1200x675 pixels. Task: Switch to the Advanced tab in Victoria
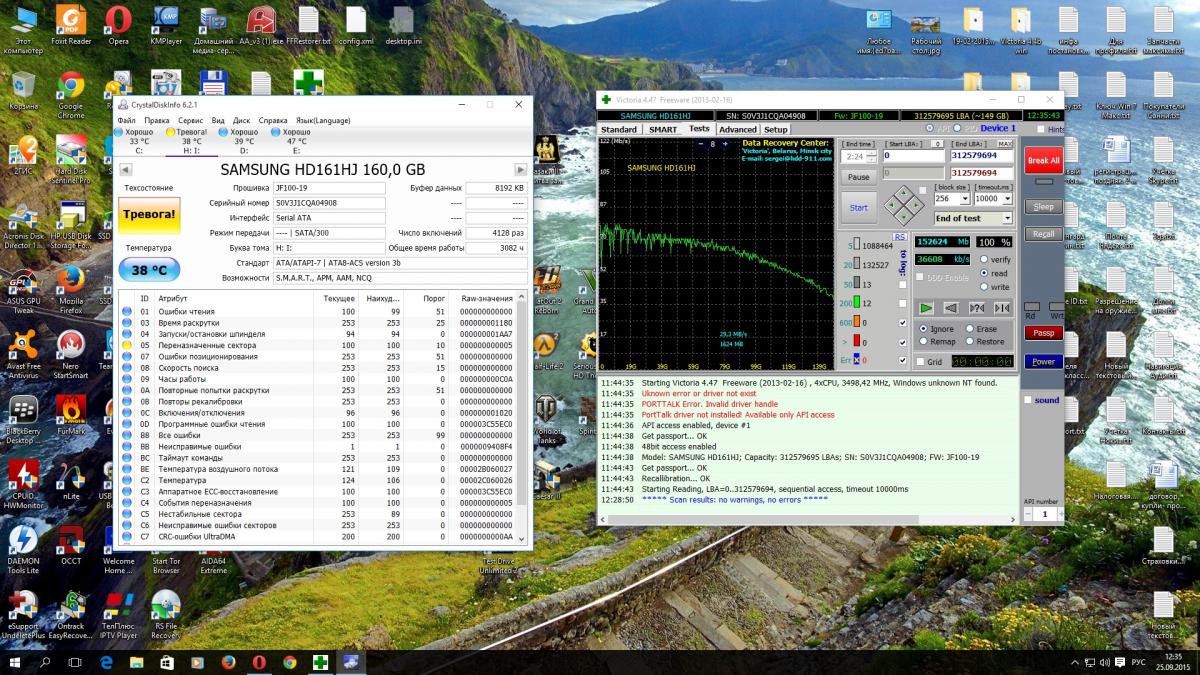pyautogui.click(x=737, y=129)
